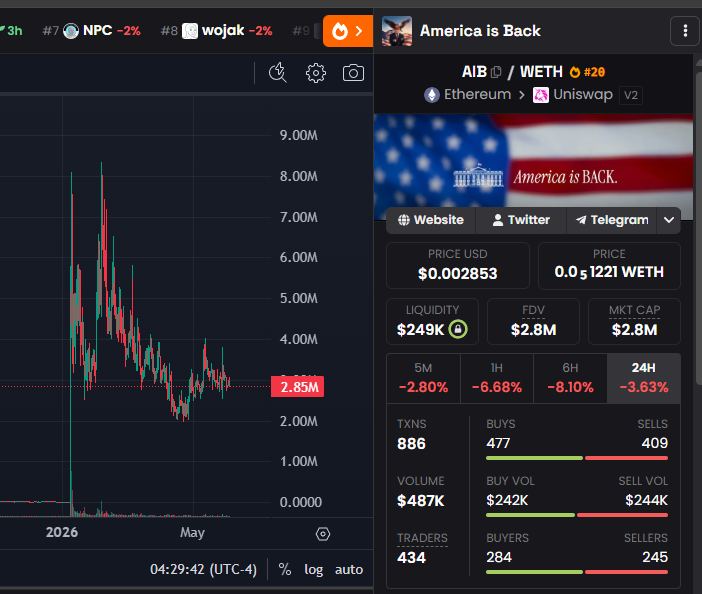Open timezone target icon below price axis

(x=323, y=534)
